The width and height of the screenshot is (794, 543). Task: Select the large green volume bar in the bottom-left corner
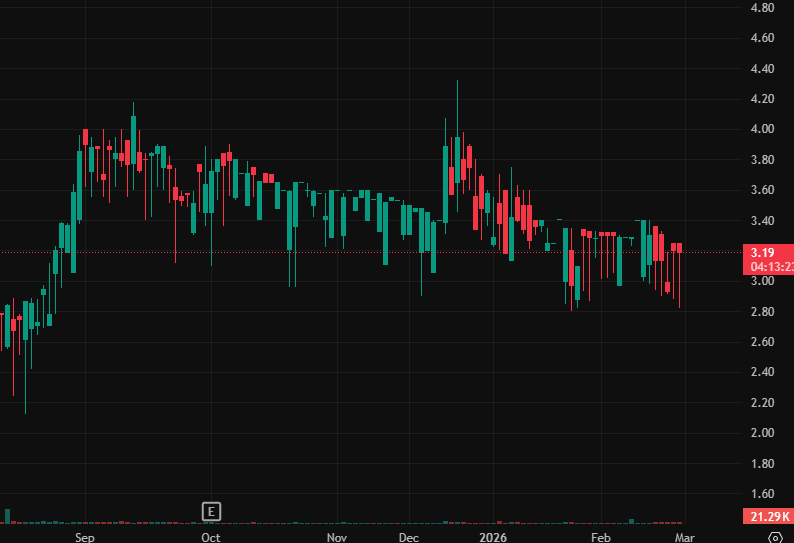click(8, 516)
